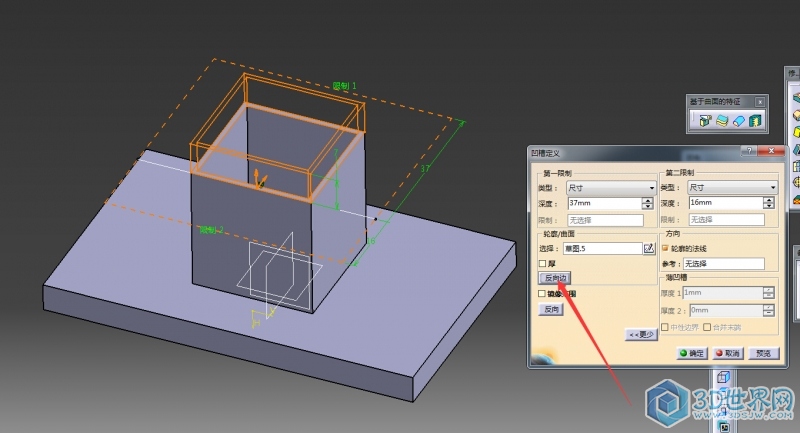
Task: Click the 厚度 1 field showing 1mm
Action: (722, 293)
